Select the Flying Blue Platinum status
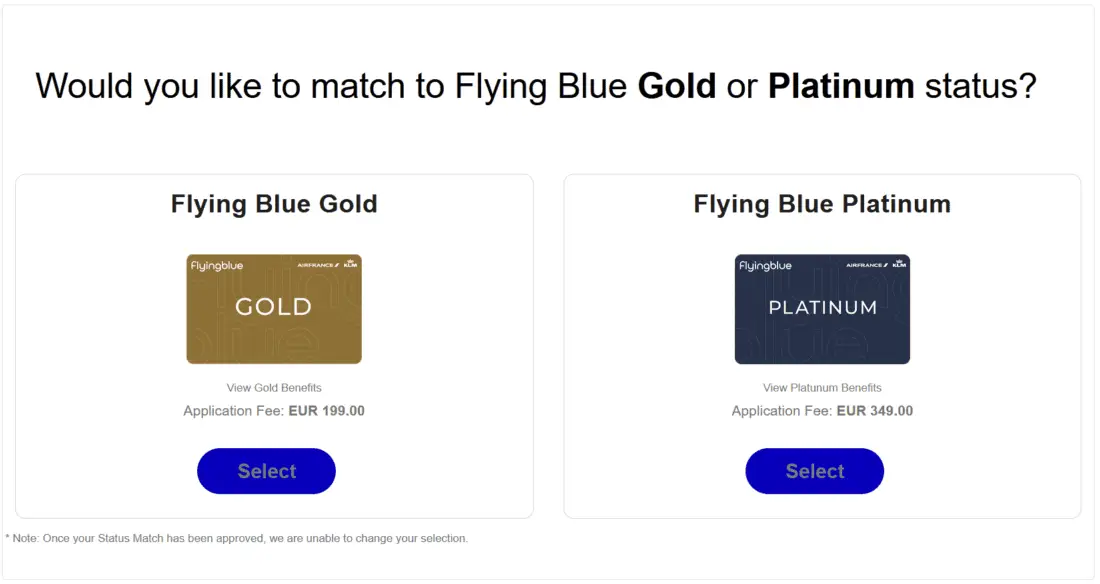 (x=814, y=471)
